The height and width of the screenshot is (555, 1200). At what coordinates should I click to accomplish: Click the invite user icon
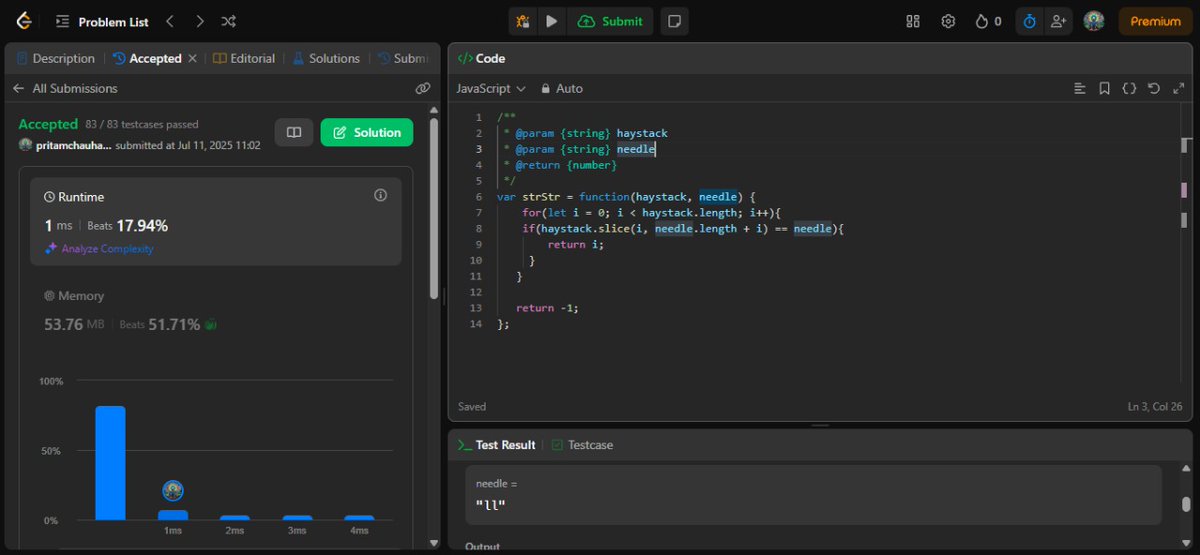point(1058,21)
